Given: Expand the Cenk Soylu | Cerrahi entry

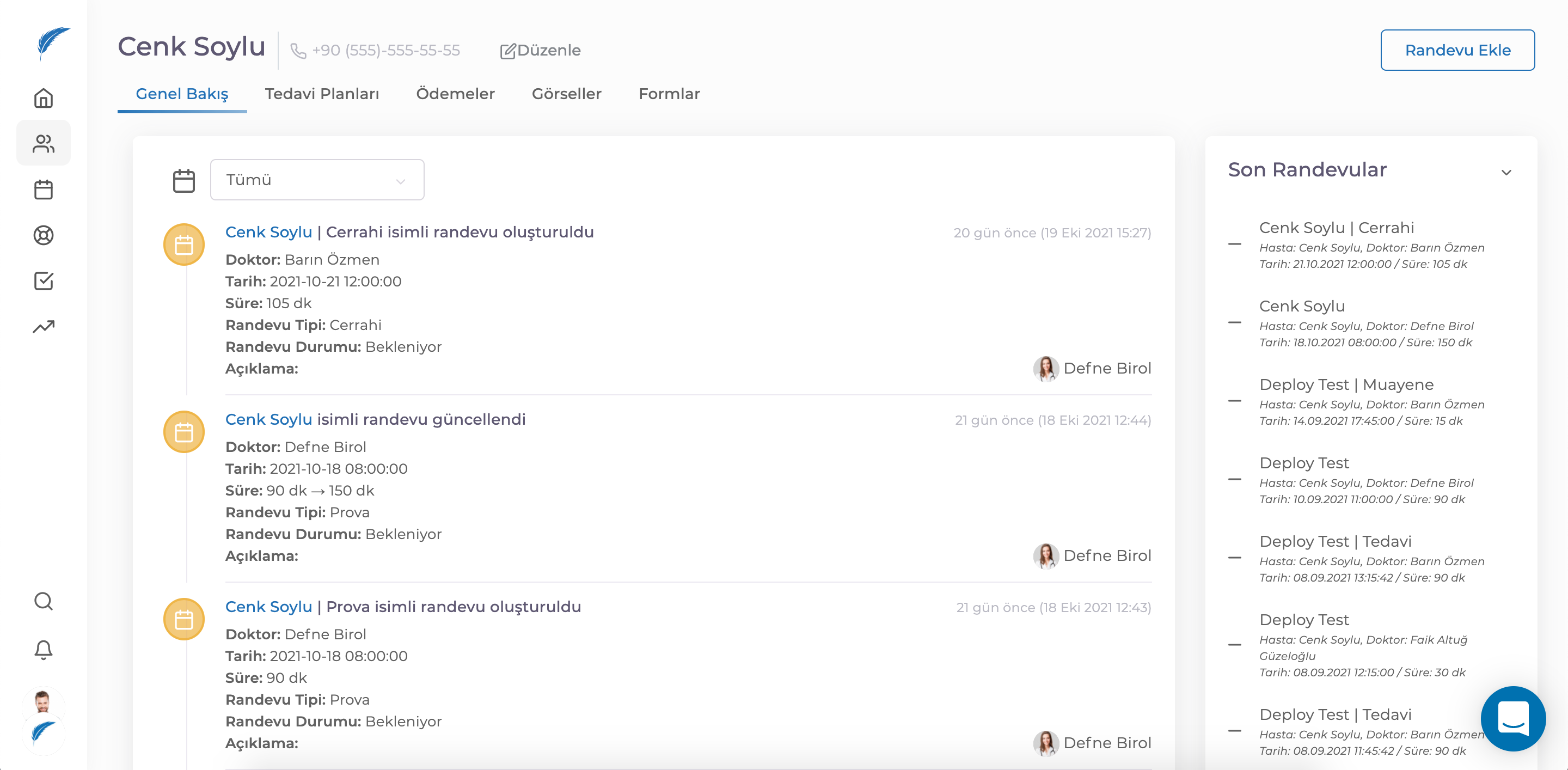Looking at the screenshot, I should coord(1235,243).
